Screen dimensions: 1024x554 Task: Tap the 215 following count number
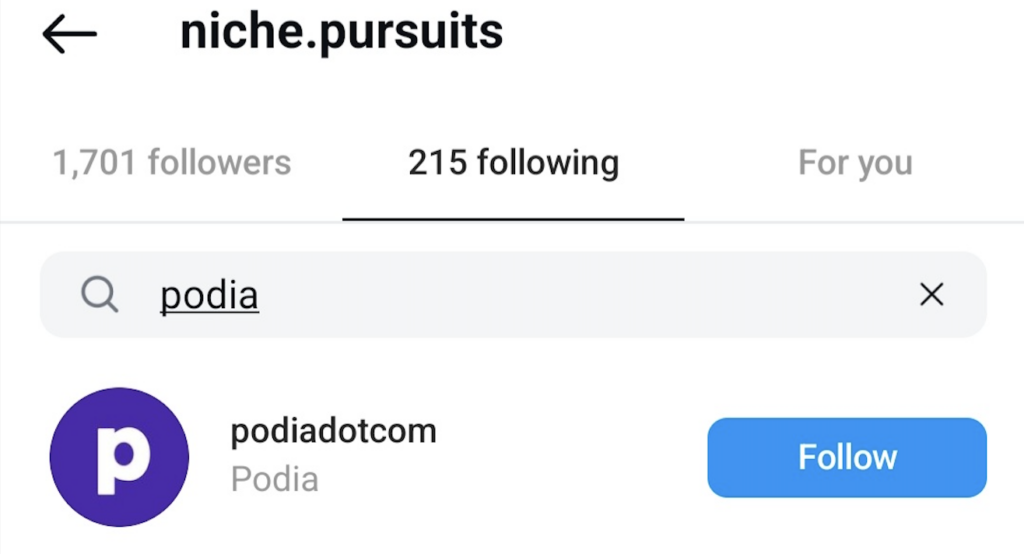click(x=438, y=163)
